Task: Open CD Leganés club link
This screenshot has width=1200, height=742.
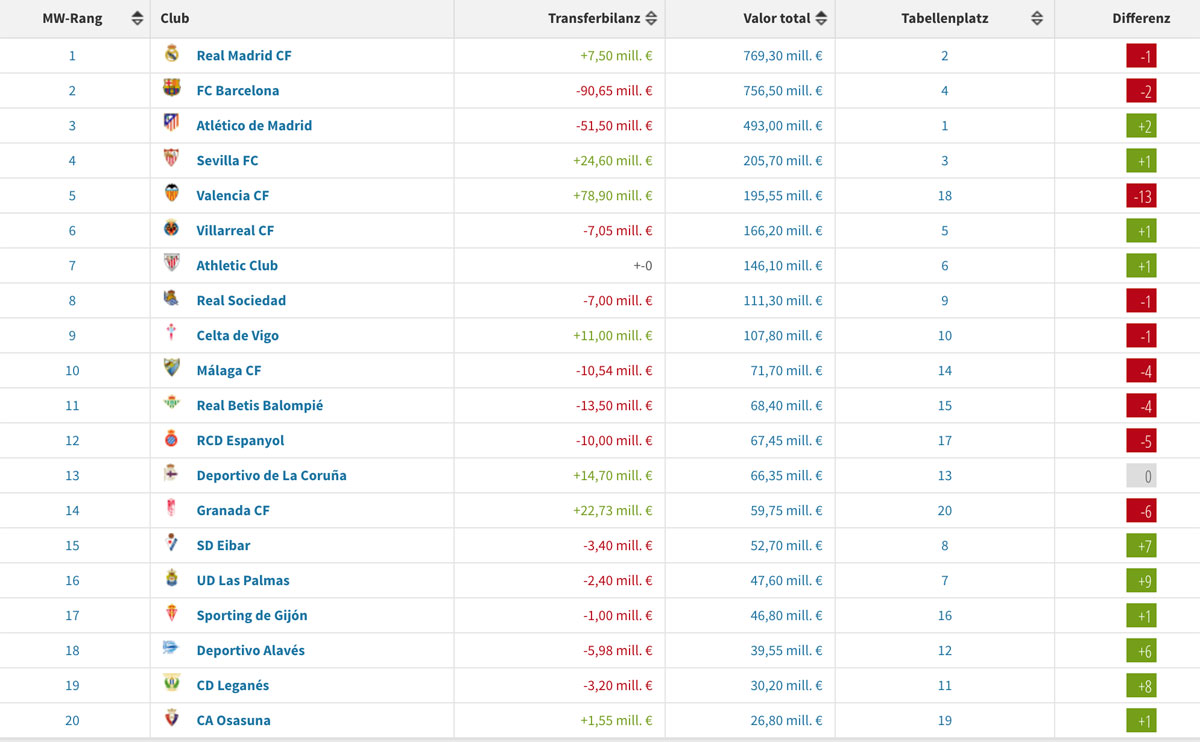Action: point(233,685)
